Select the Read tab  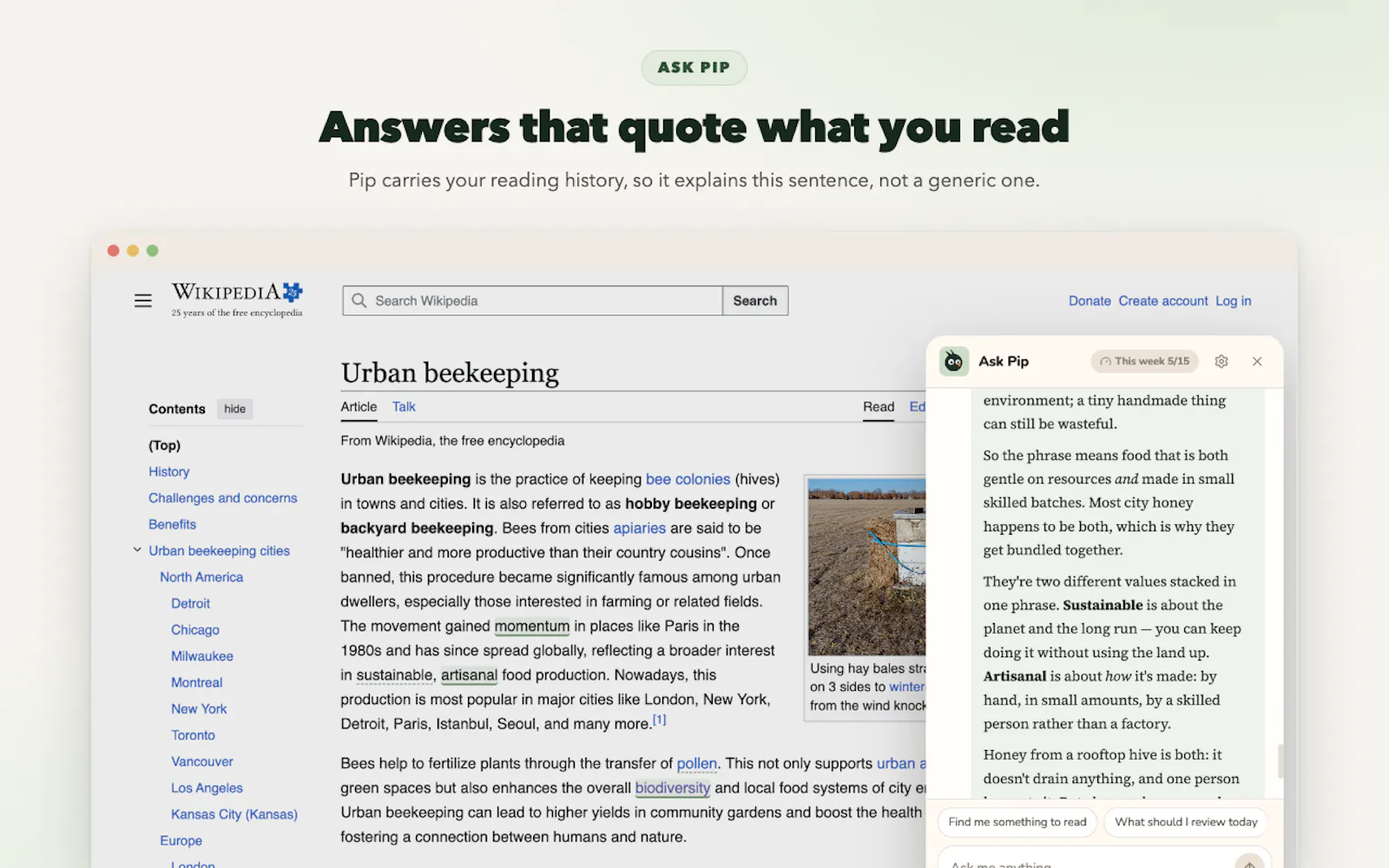(879, 406)
